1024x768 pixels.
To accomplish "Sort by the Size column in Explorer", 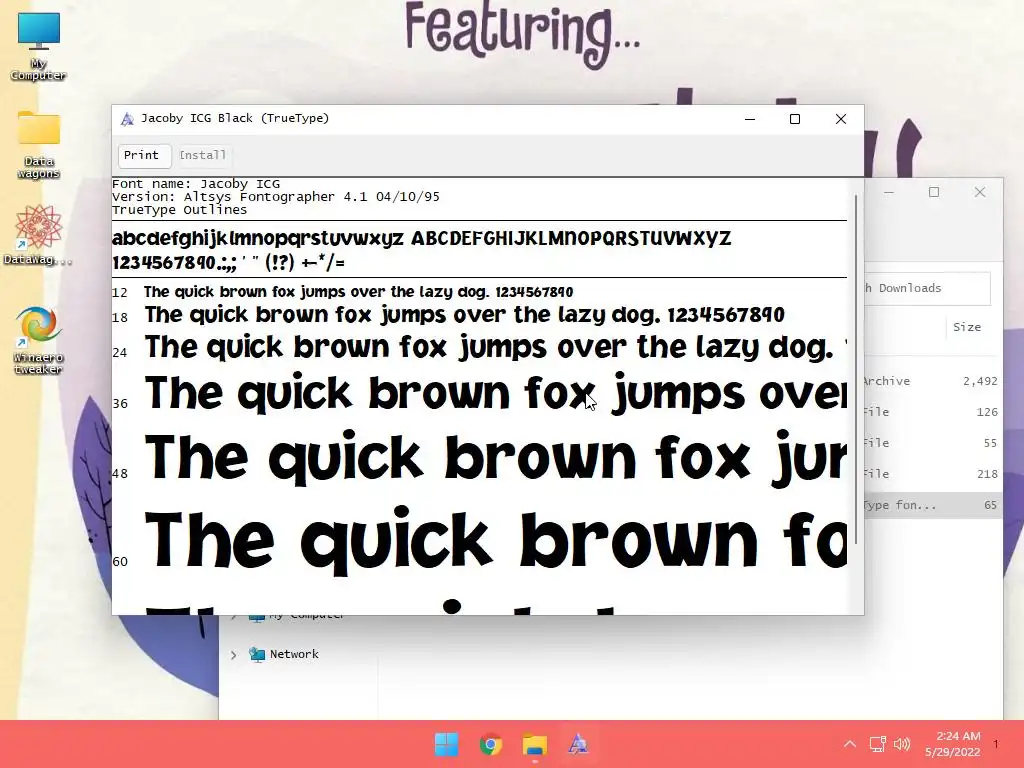I will (x=967, y=327).
